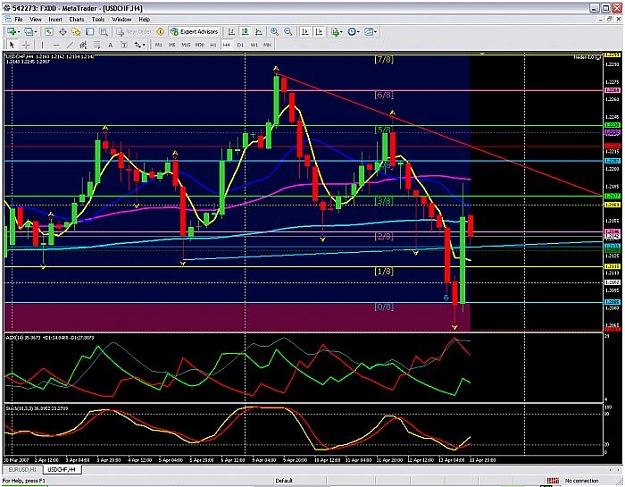Open the Charts menu
The width and height of the screenshot is (625, 487).
point(77,19)
